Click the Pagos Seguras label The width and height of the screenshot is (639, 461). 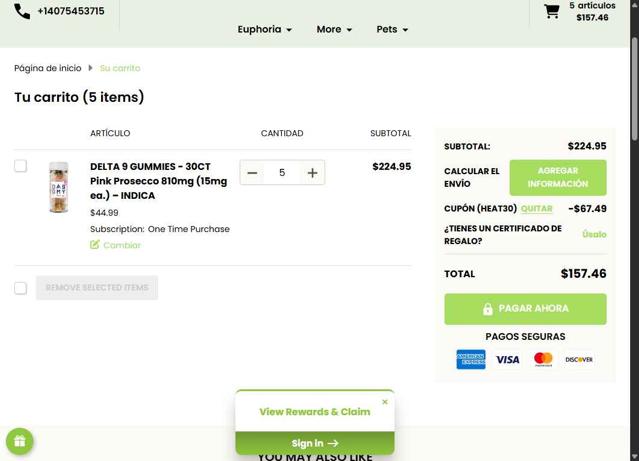click(525, 336)
